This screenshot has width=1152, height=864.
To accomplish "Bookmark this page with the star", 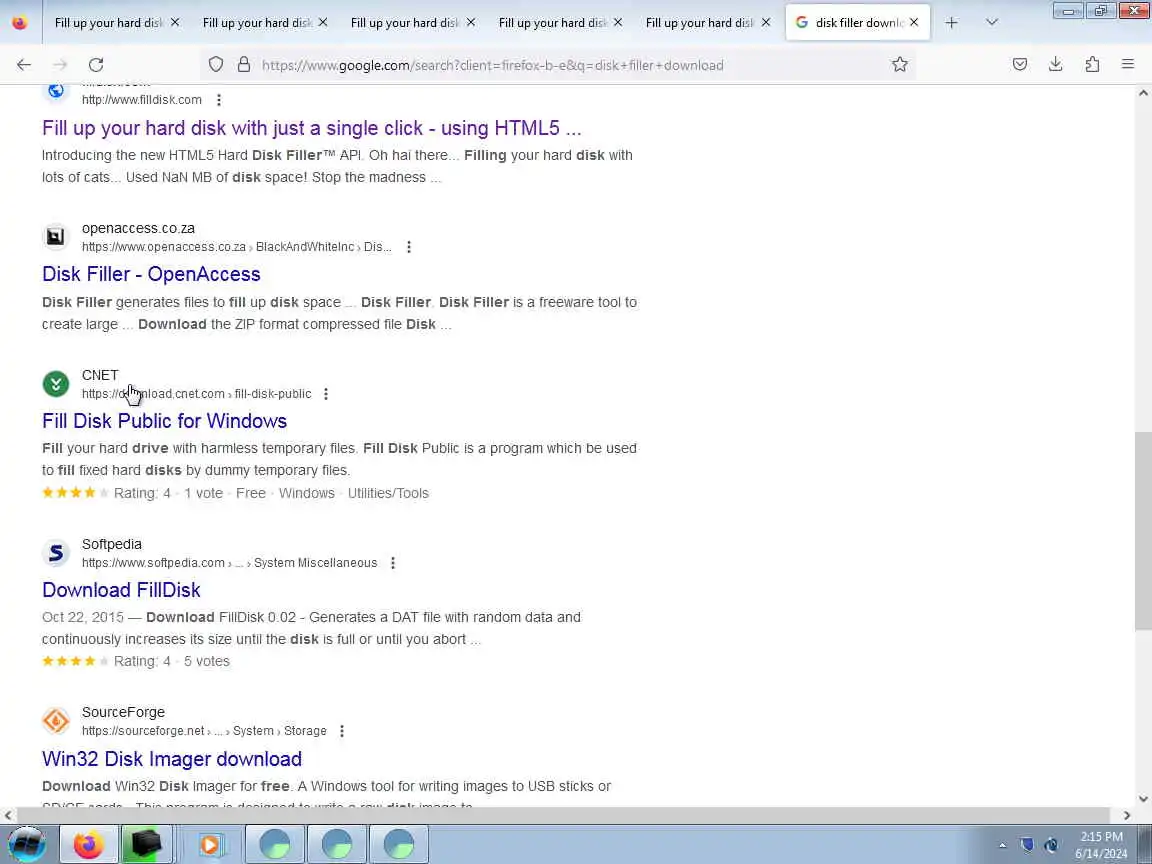I will (x=899, y=65).
